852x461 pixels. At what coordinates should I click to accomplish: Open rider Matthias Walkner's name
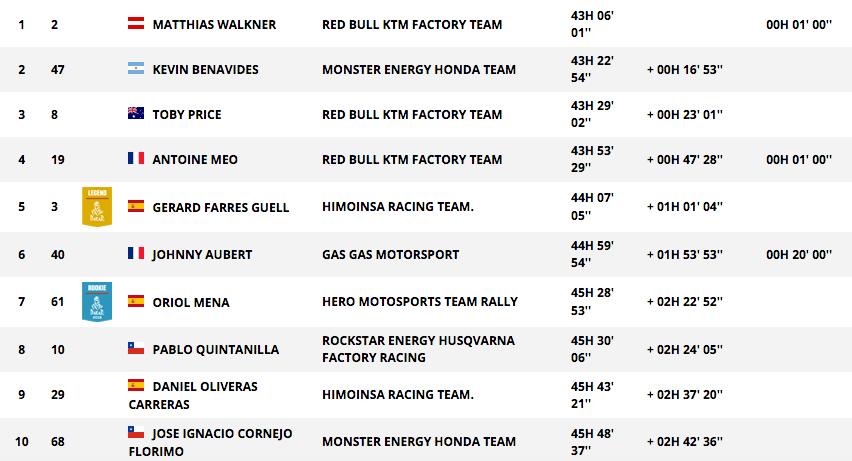tap(214, 24)
